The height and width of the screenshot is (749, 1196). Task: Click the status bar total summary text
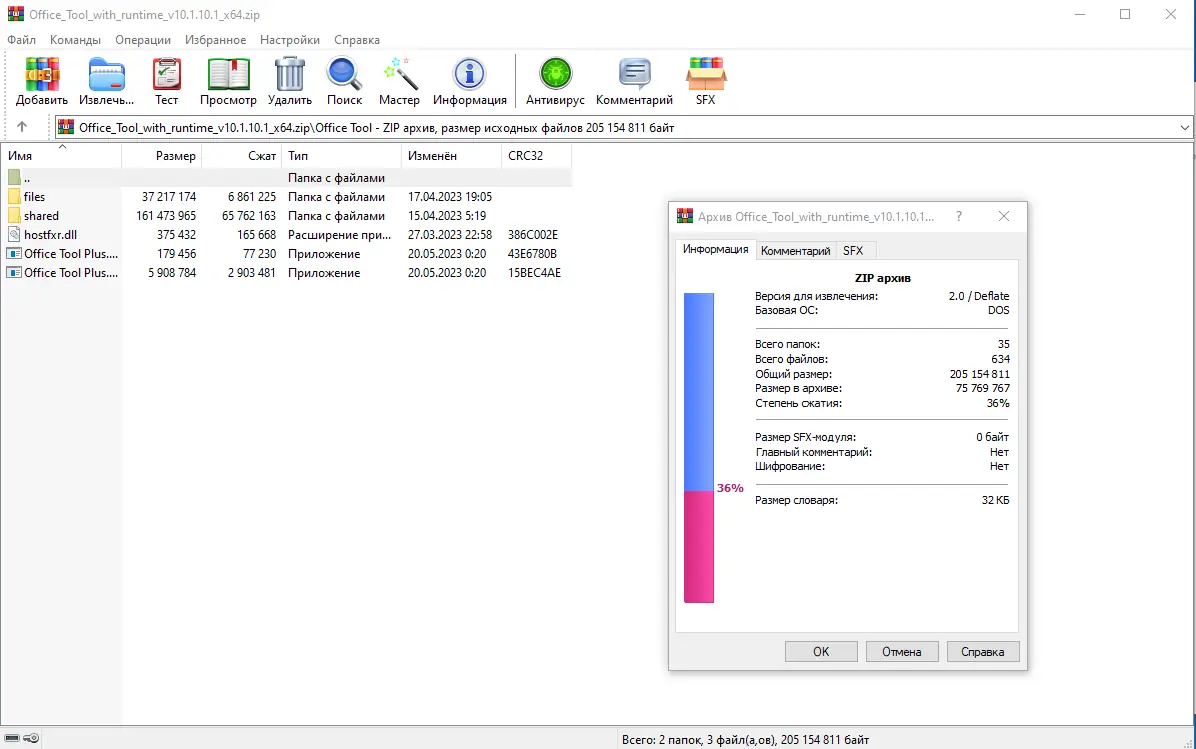pos(745,739)
